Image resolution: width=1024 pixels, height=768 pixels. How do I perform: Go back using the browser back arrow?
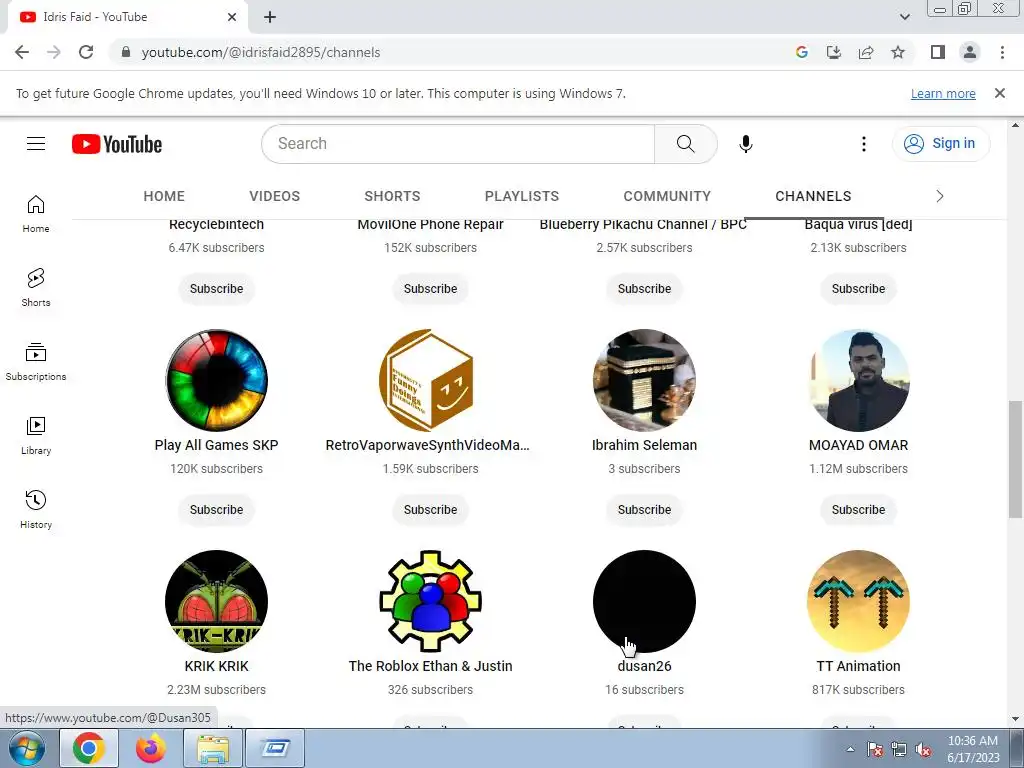coord(22,52)
